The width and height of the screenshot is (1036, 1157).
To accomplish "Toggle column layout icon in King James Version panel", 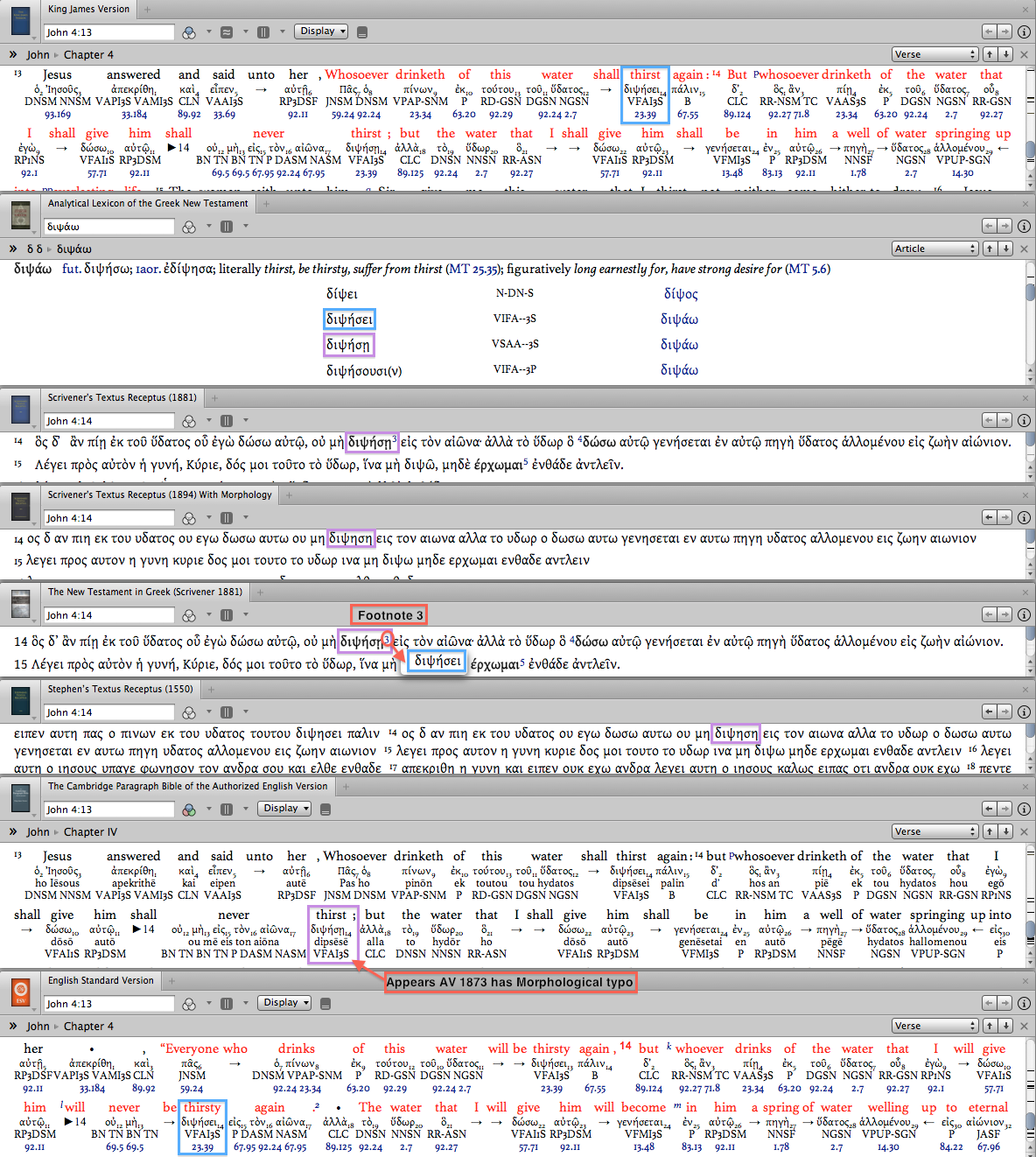I will 263,32.
